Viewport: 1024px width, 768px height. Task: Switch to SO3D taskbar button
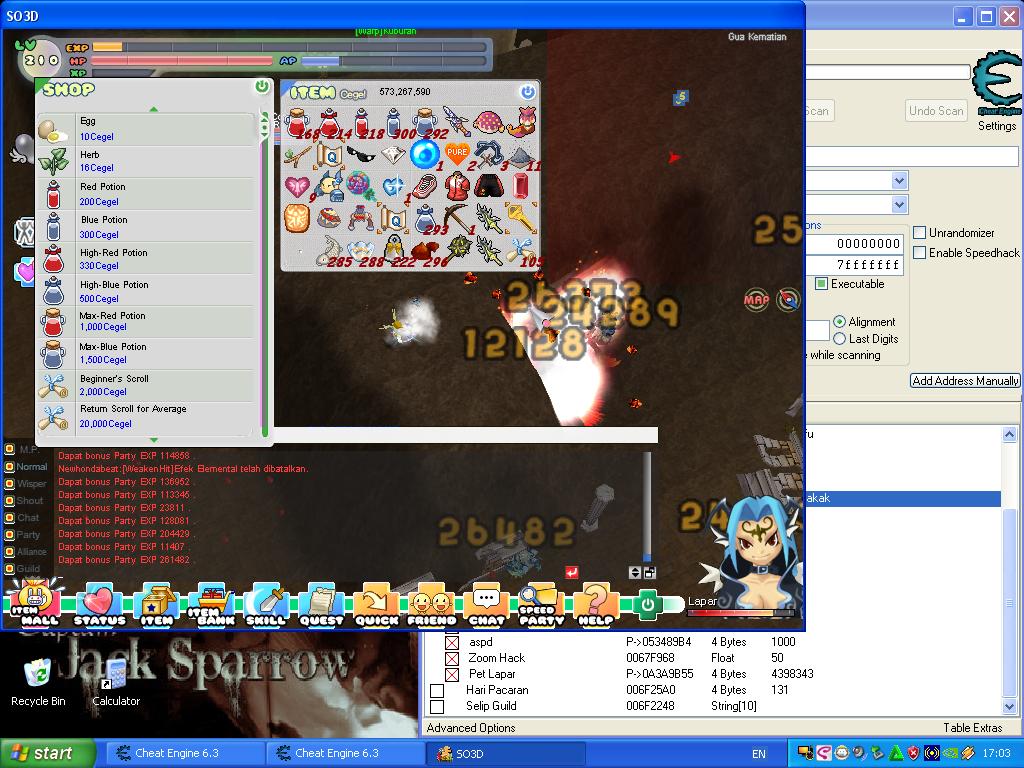coord(505,754)
